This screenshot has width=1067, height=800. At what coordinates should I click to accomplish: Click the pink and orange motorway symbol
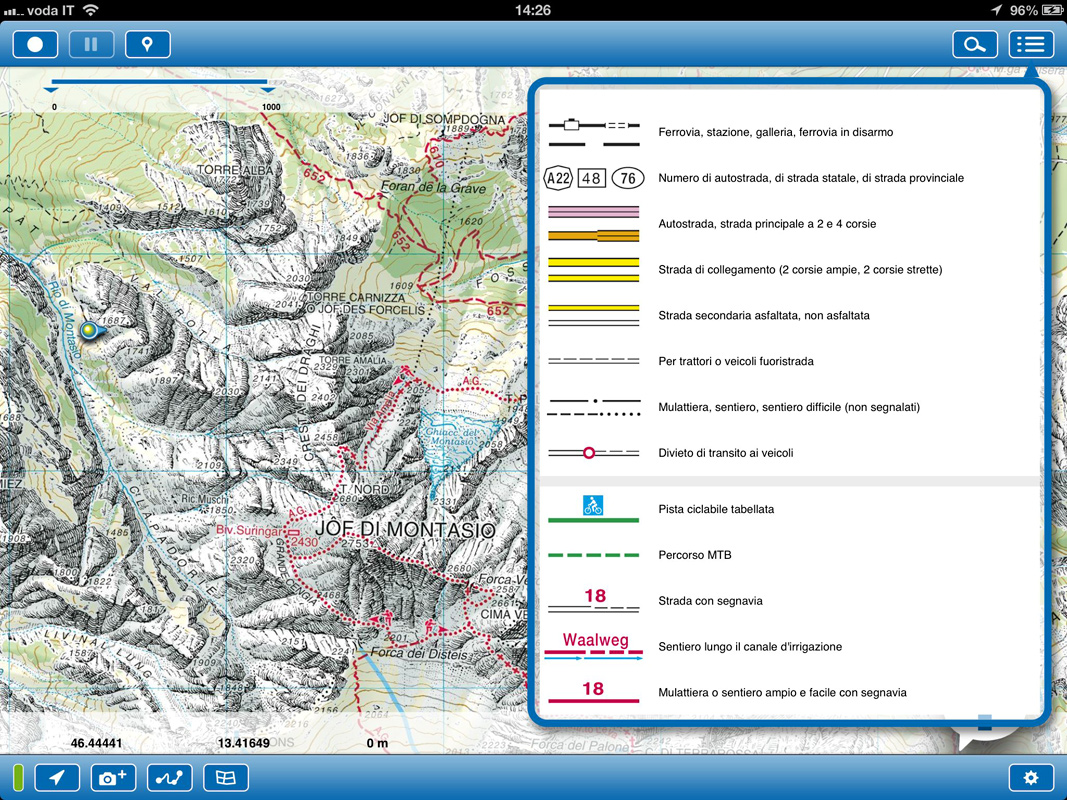pos(593,224)
